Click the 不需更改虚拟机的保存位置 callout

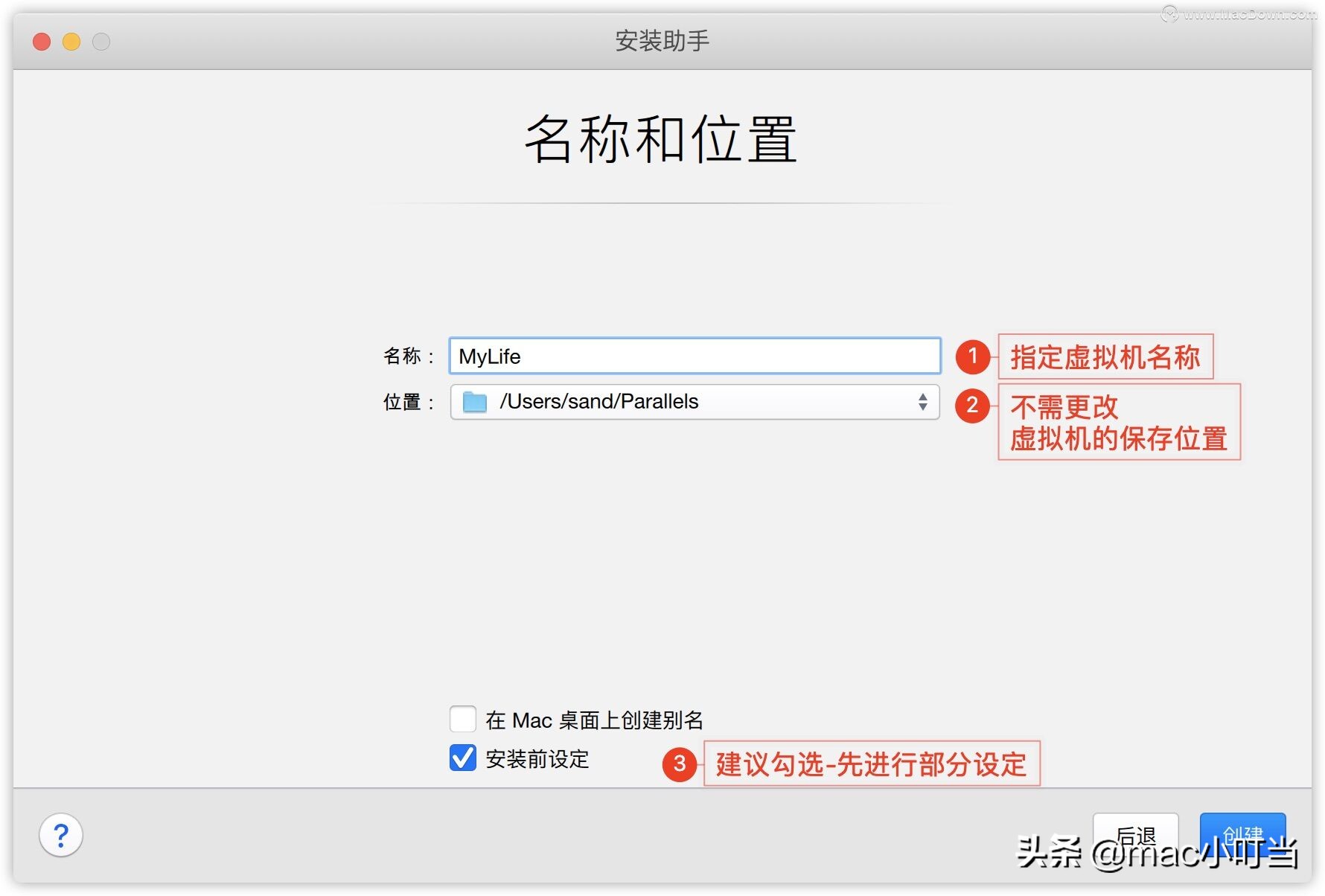tap(1118, 423)
